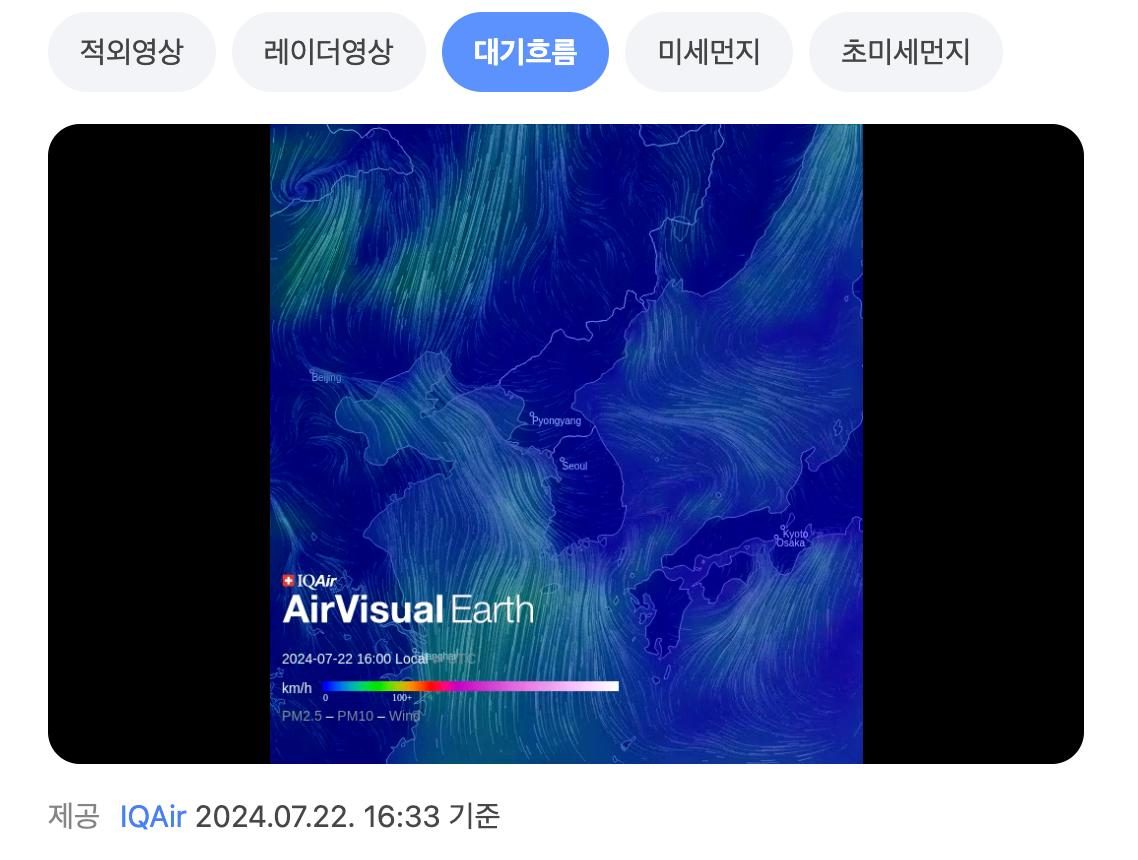Click the km/h wind speed color scale
This screenshot has width=1138, height=860.
pyautogui.click(x=470, y=686)
